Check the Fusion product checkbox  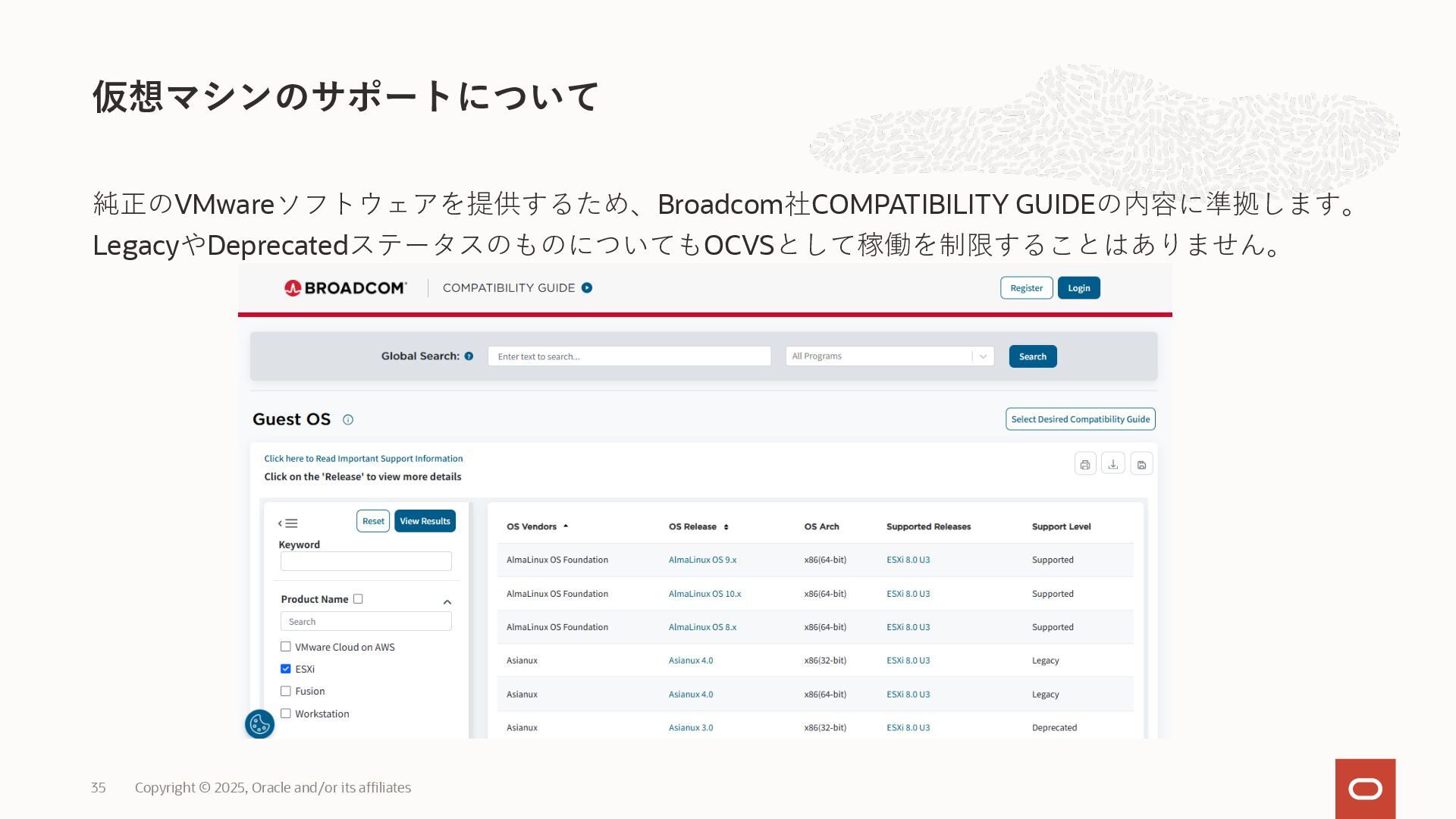pos(286,691)
